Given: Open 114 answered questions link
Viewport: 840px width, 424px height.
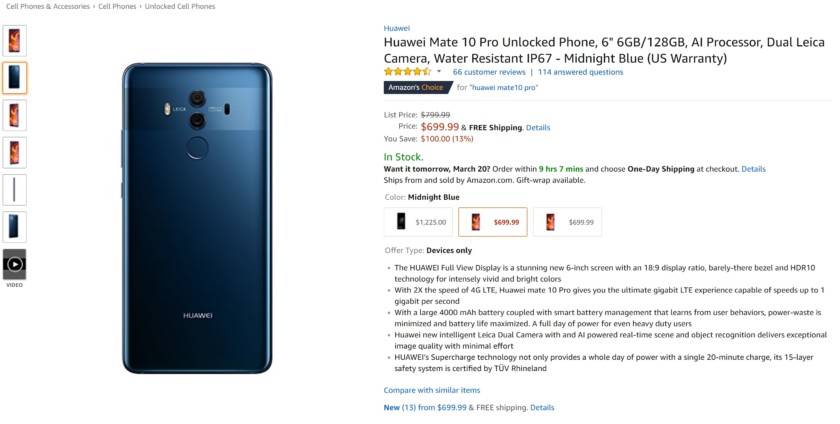Looking at the screenshot, I should point(580,72).
